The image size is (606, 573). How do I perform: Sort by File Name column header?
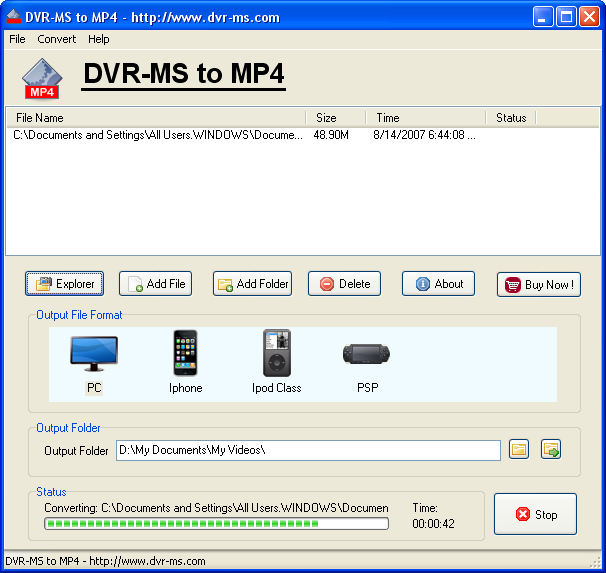click(156, 117)
